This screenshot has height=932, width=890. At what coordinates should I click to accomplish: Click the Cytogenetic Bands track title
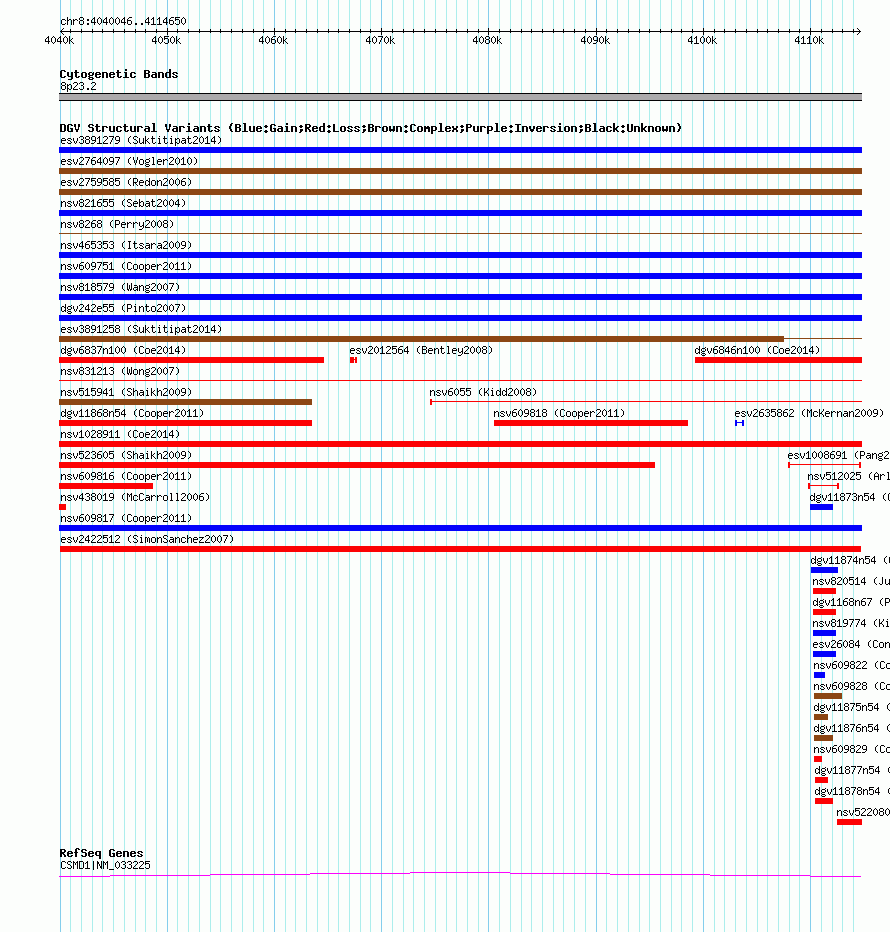click(119, 74)
